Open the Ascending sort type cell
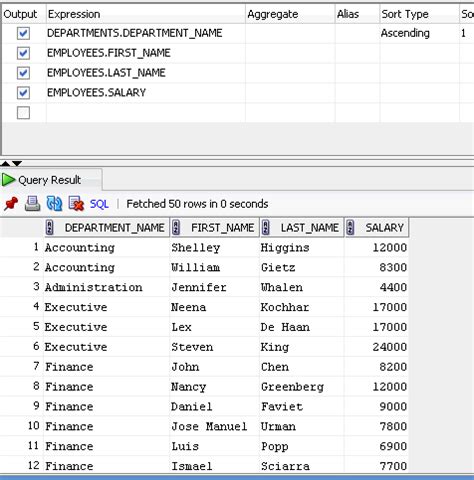The width and height of the screenshot is (474, 480). (x=419, y=33)
